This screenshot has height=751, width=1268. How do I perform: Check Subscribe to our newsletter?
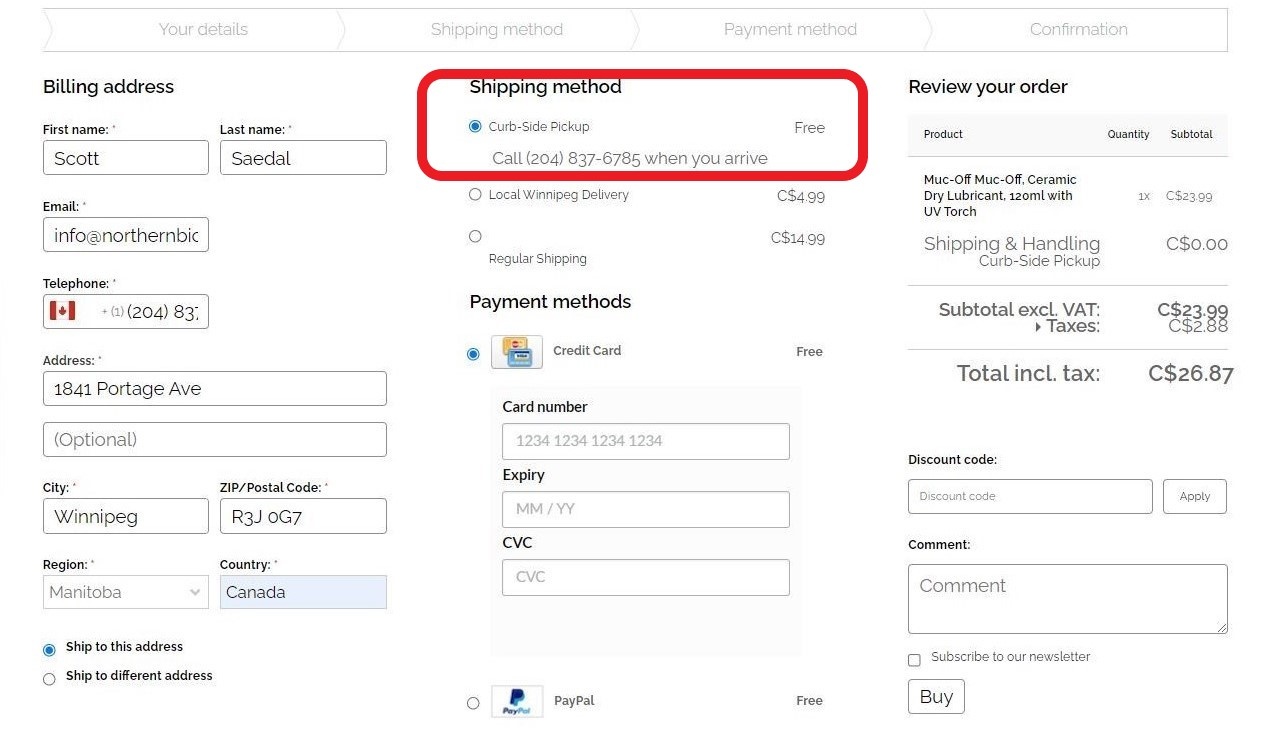pyautogui.click(x=914, y=660)
